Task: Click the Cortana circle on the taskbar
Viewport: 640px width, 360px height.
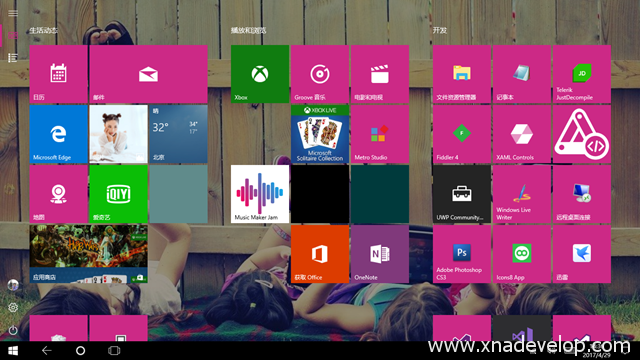Action: tap(80, 351)
